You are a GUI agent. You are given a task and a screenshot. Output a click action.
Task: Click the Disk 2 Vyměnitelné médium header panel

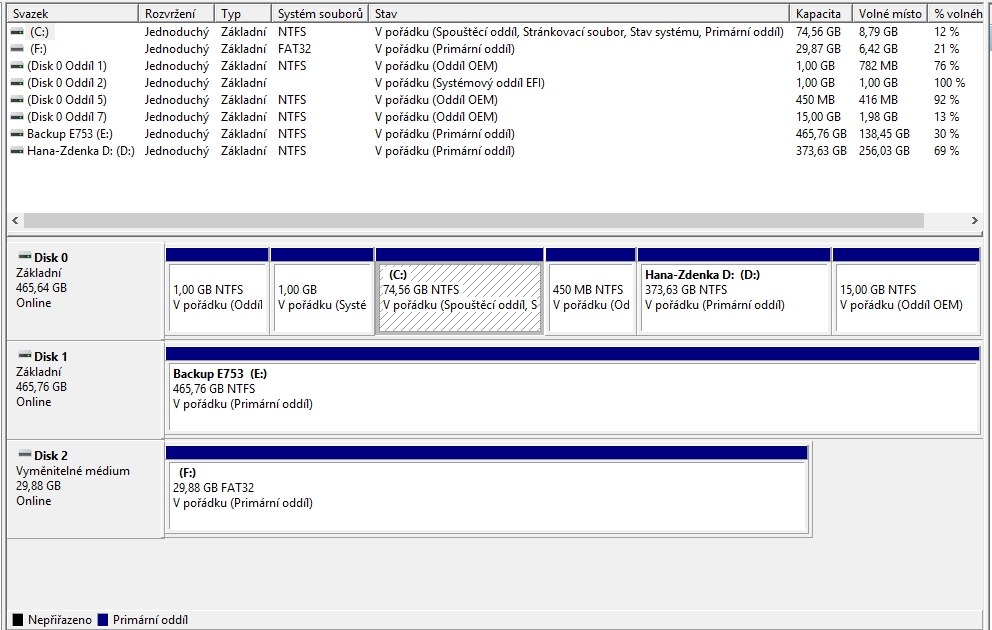click(x=85, y=490)
